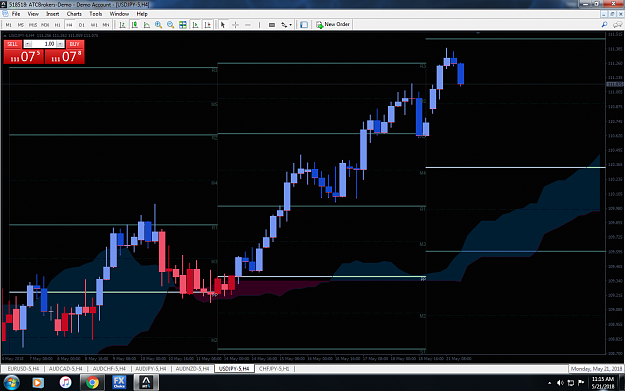Draw a vertical line tool

point(259,25)
